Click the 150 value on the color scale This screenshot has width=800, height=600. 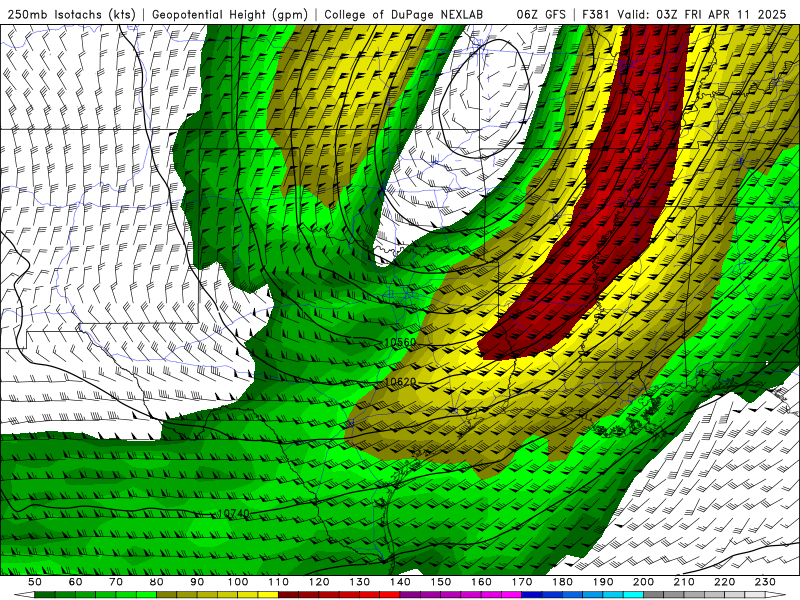click(x=441, y=582)
